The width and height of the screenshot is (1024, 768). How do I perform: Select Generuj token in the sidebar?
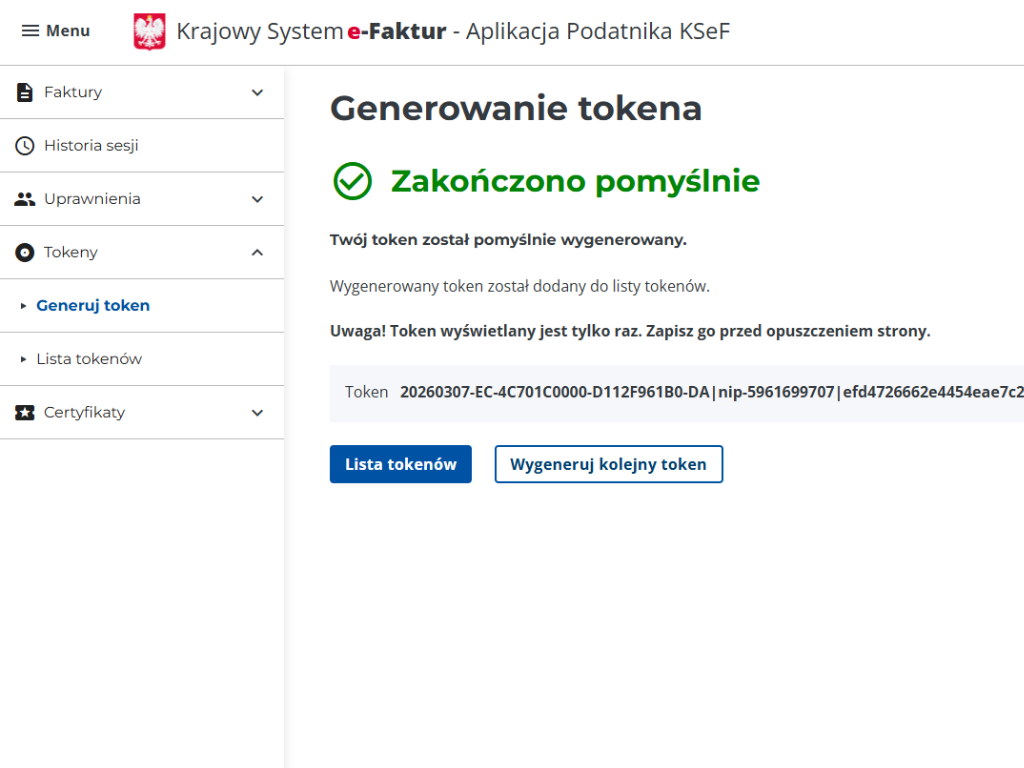(x=93, y=306)
